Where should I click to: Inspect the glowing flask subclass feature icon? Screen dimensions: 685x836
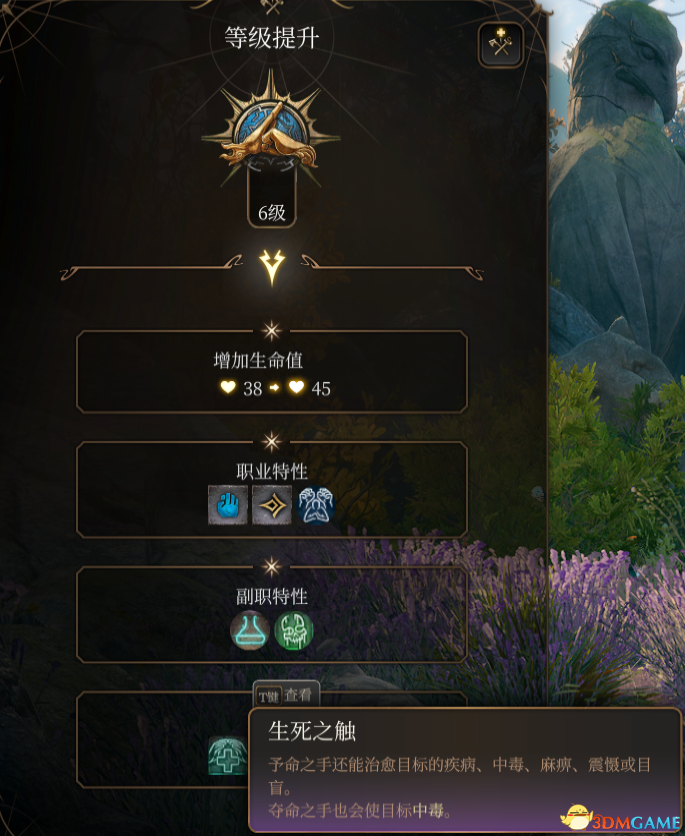point(249,630)
